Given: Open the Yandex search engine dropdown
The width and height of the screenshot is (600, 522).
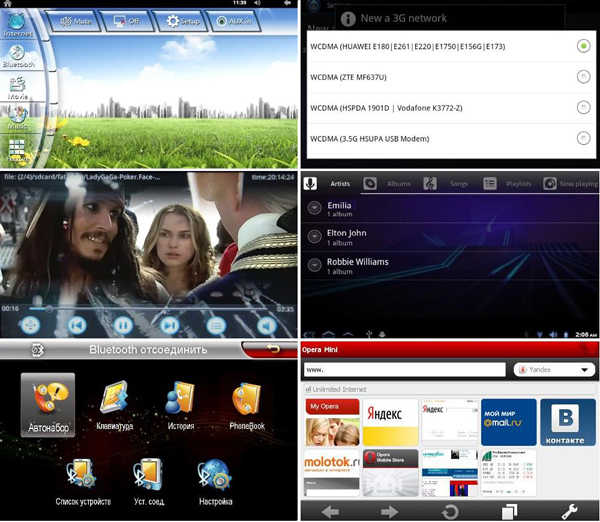Looking at the screenshot, I should click(553, 370).
